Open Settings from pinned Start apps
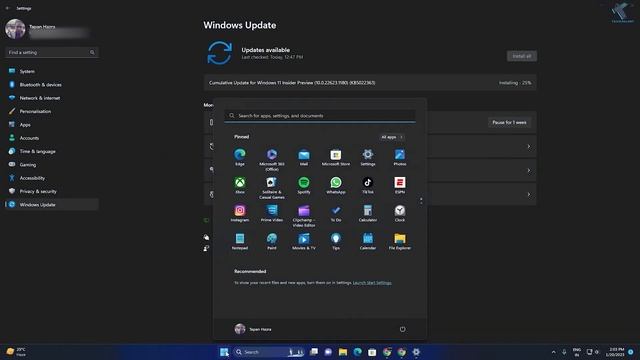 368,157
